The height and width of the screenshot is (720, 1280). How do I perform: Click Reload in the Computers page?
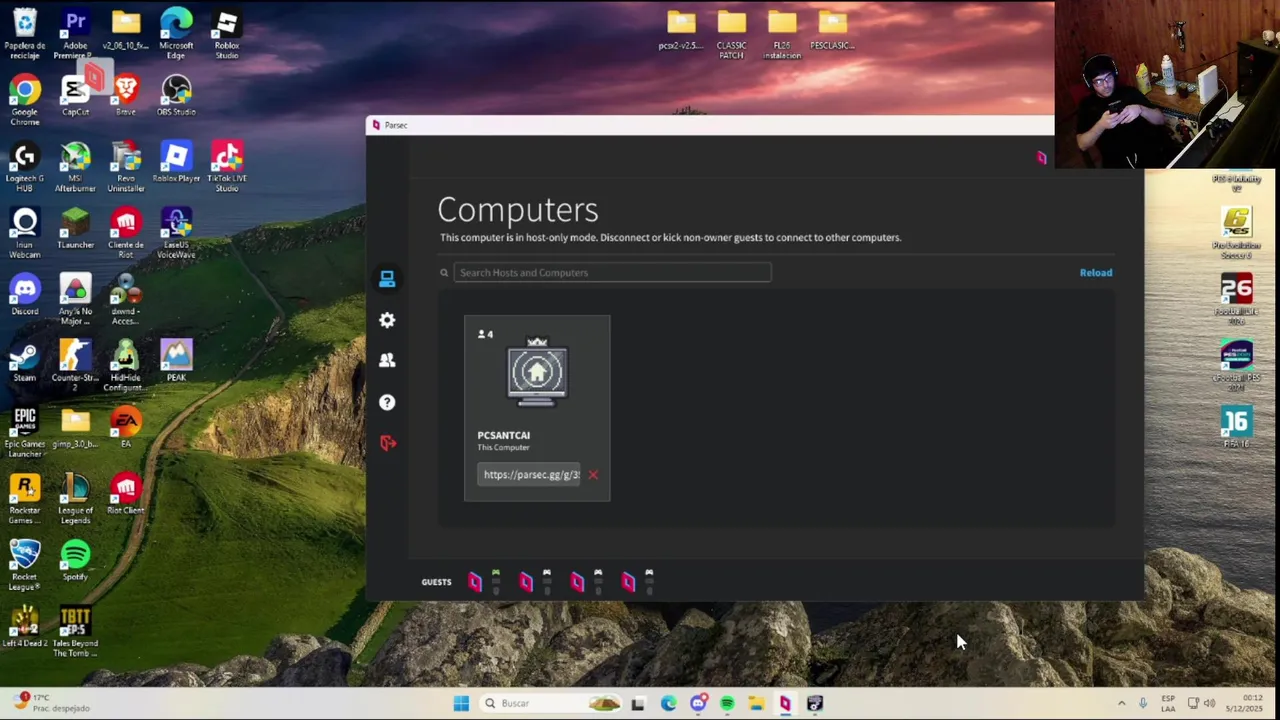coord(1095,272)
